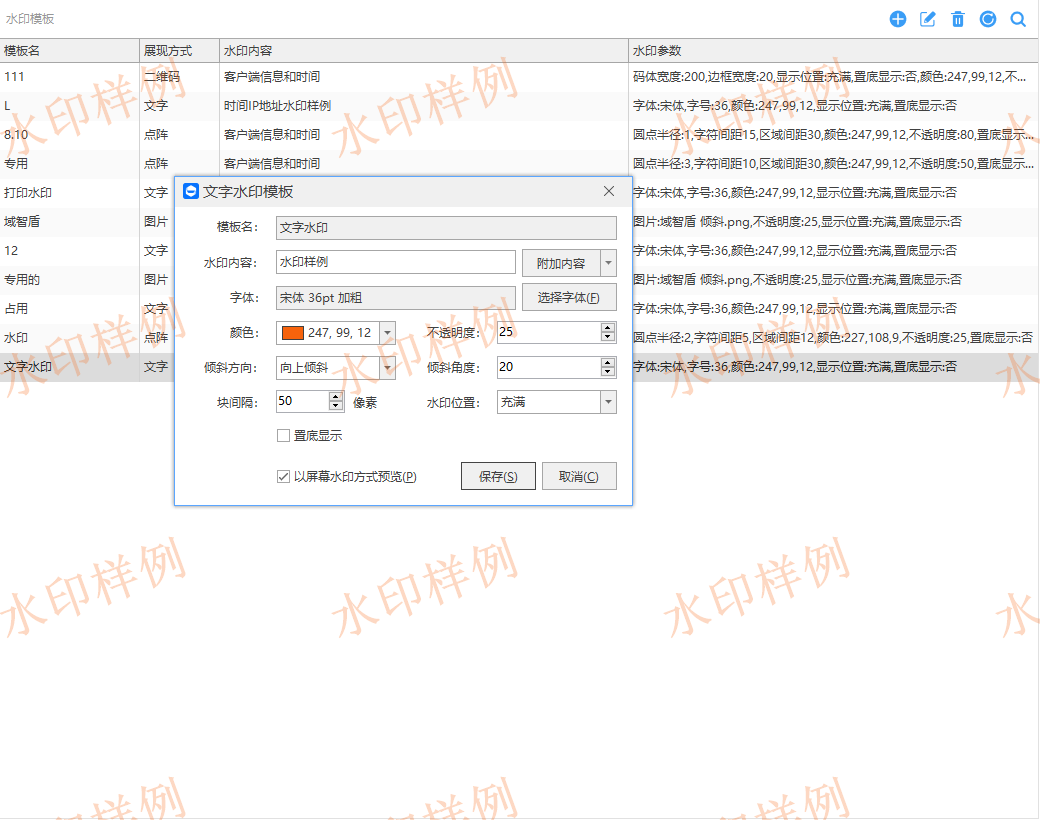Click the parameters cell starting 圆点半径:1
Screen dimensions: 1040x820
point(834,135)
